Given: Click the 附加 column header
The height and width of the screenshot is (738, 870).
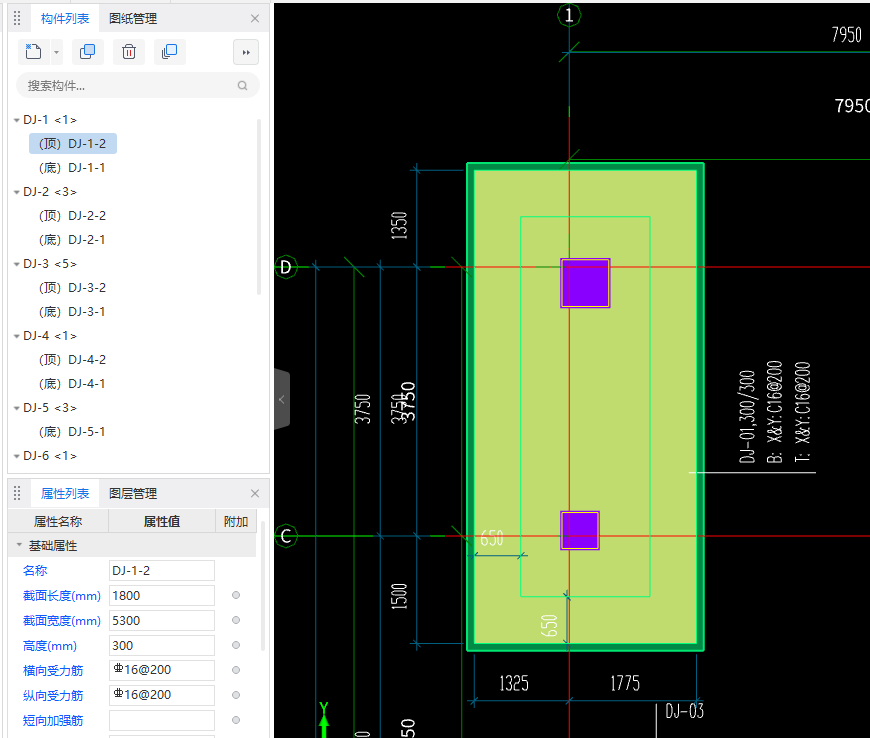Looking at the screenshot, I should [x=236, y=522].
